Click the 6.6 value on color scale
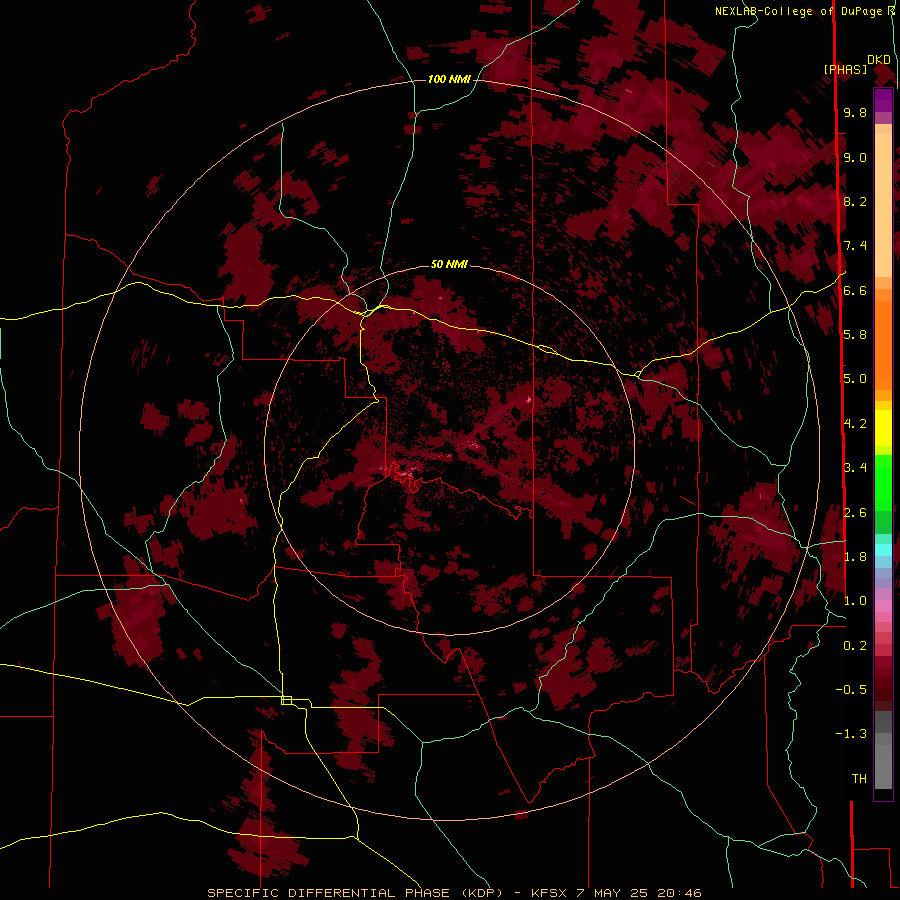The width and height of the screenshot is (900, 900). coord(855,290)
